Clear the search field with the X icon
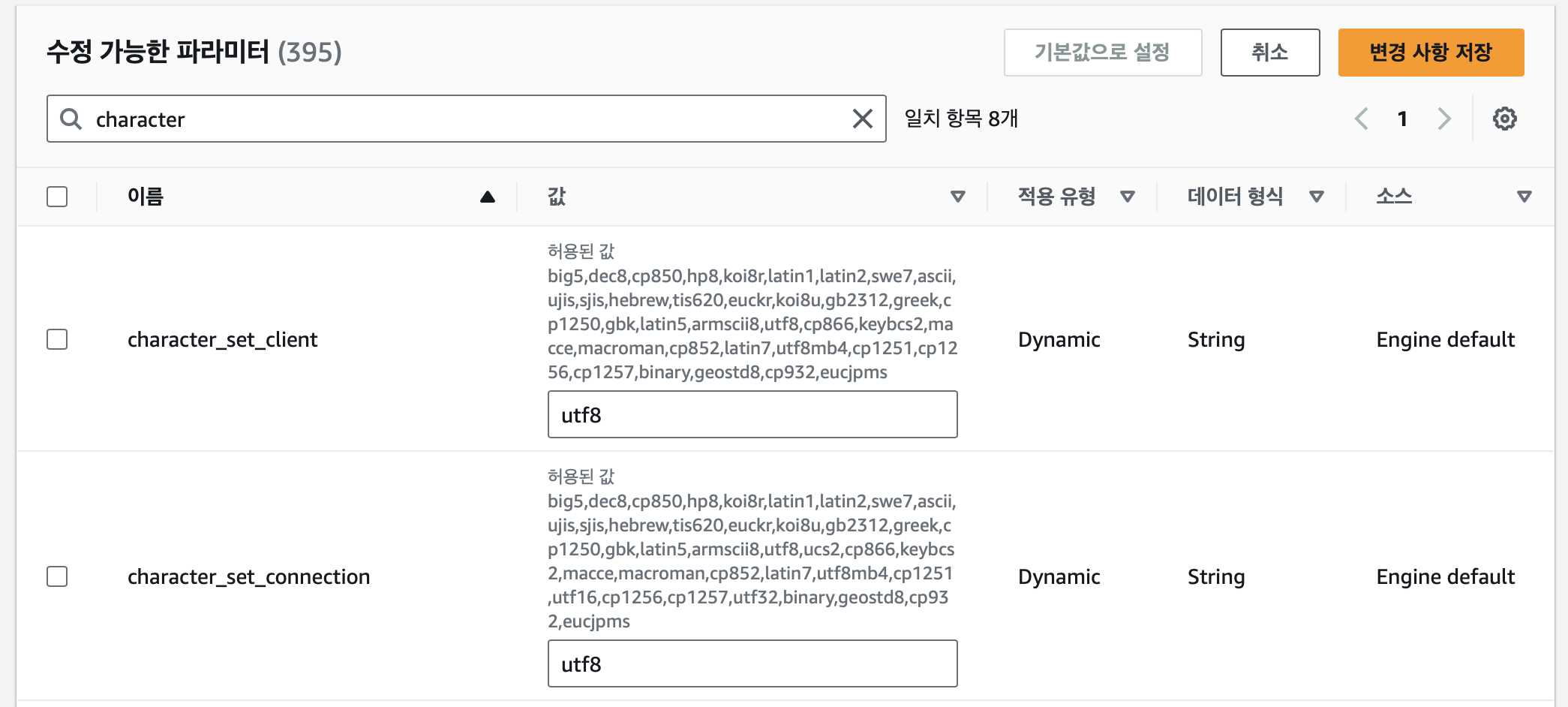The width and height of the screenshot is (1568, 707). pos(863,119)
